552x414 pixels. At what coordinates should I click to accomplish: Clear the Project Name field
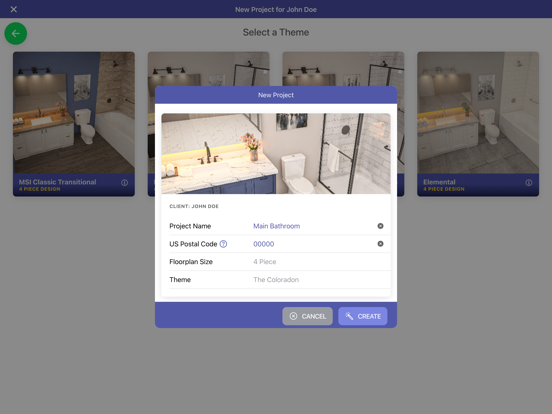[x=380, y=226]
